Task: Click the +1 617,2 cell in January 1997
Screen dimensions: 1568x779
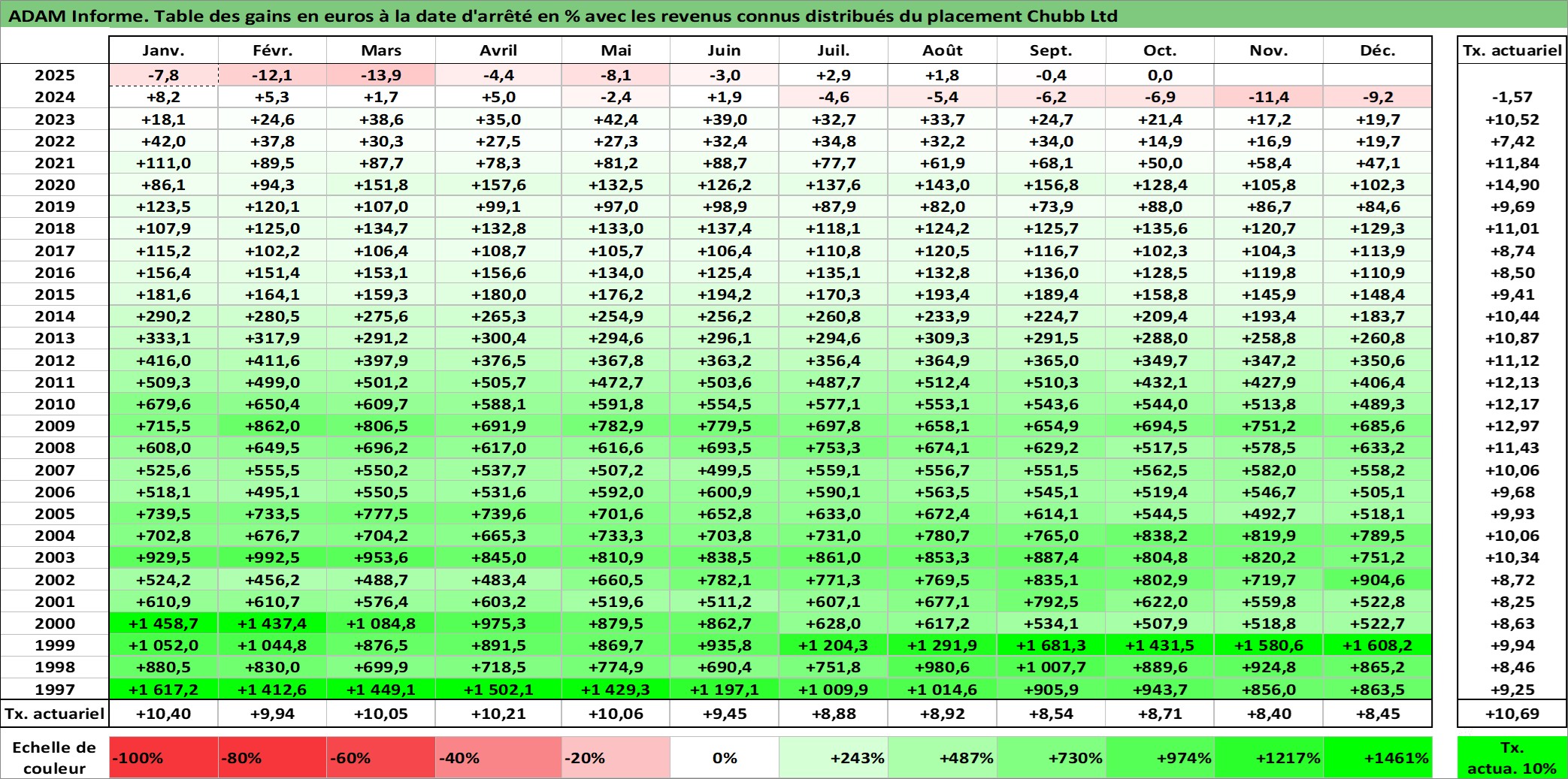Action: tap(163, 690)
